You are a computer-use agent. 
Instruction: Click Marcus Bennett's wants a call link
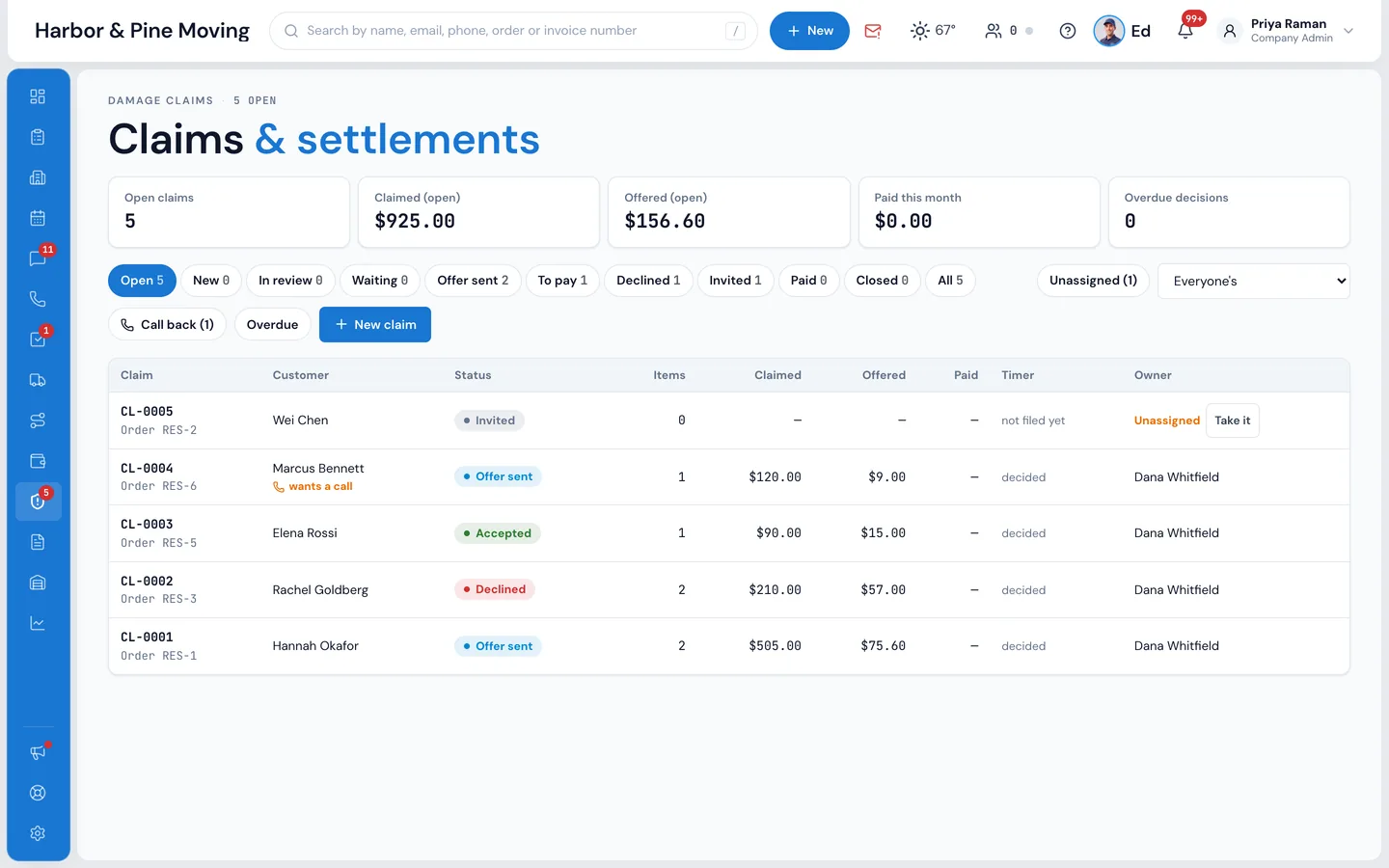313,487
